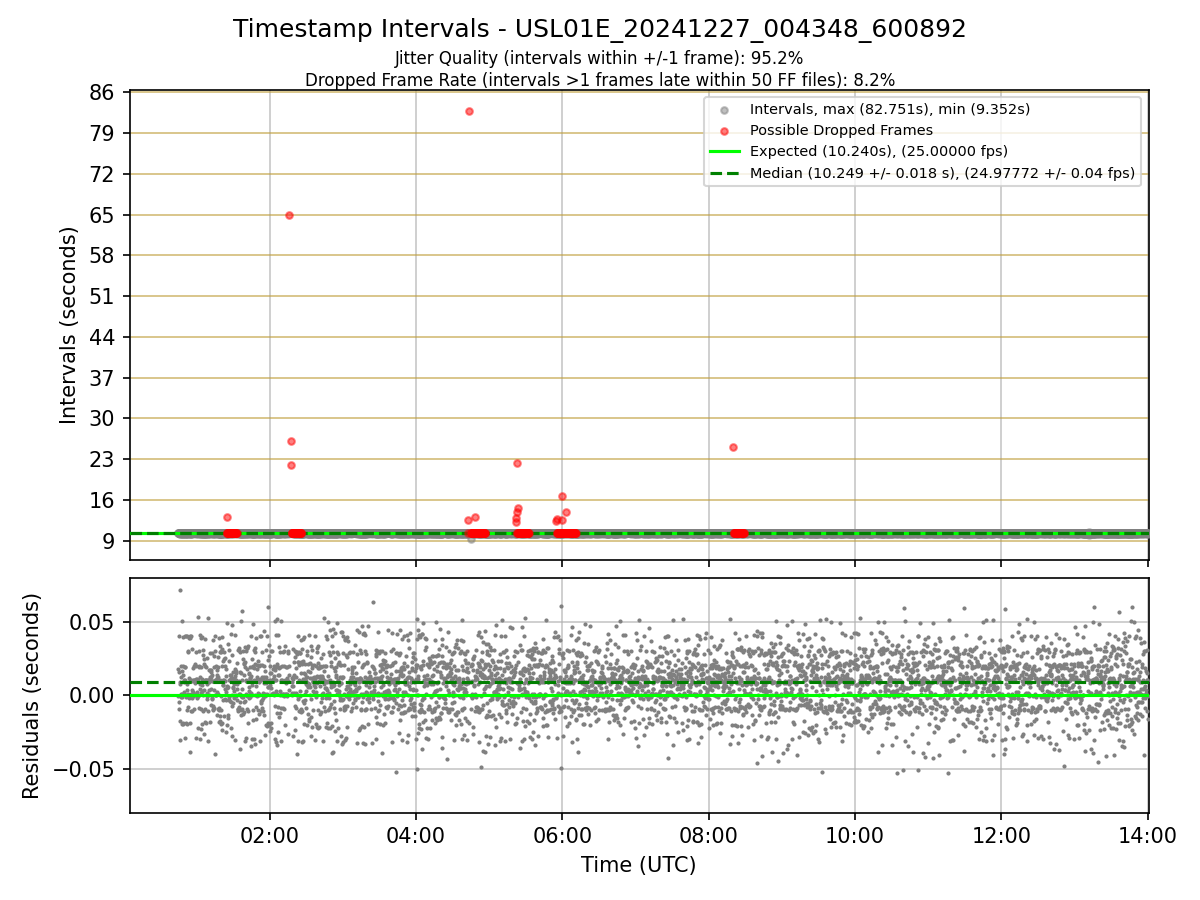Click the x-axis tick label "02:00"
1200x900 pixels.
click(x=270, y=834)
